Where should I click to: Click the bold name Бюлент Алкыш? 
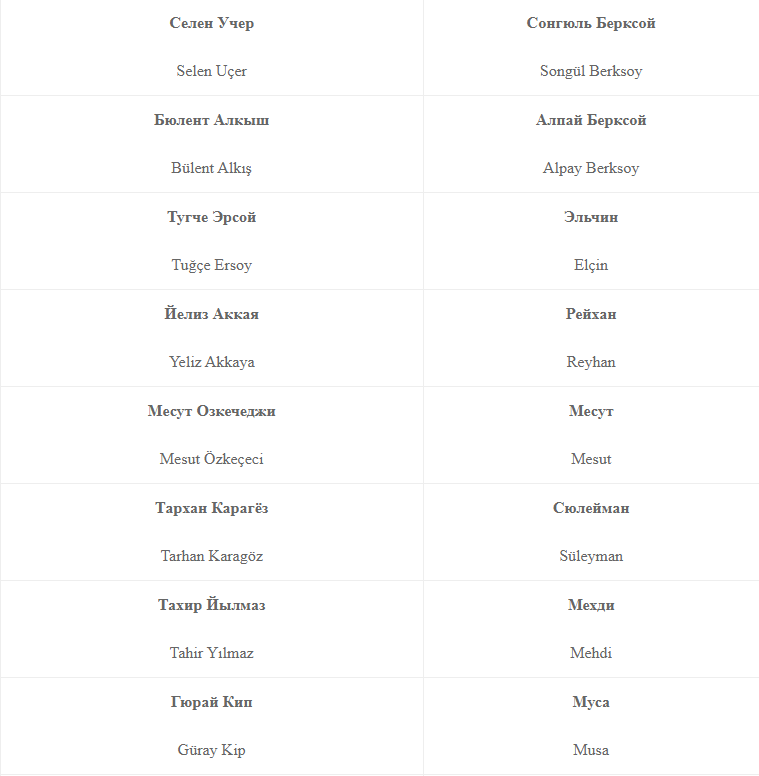click(211, 120)
